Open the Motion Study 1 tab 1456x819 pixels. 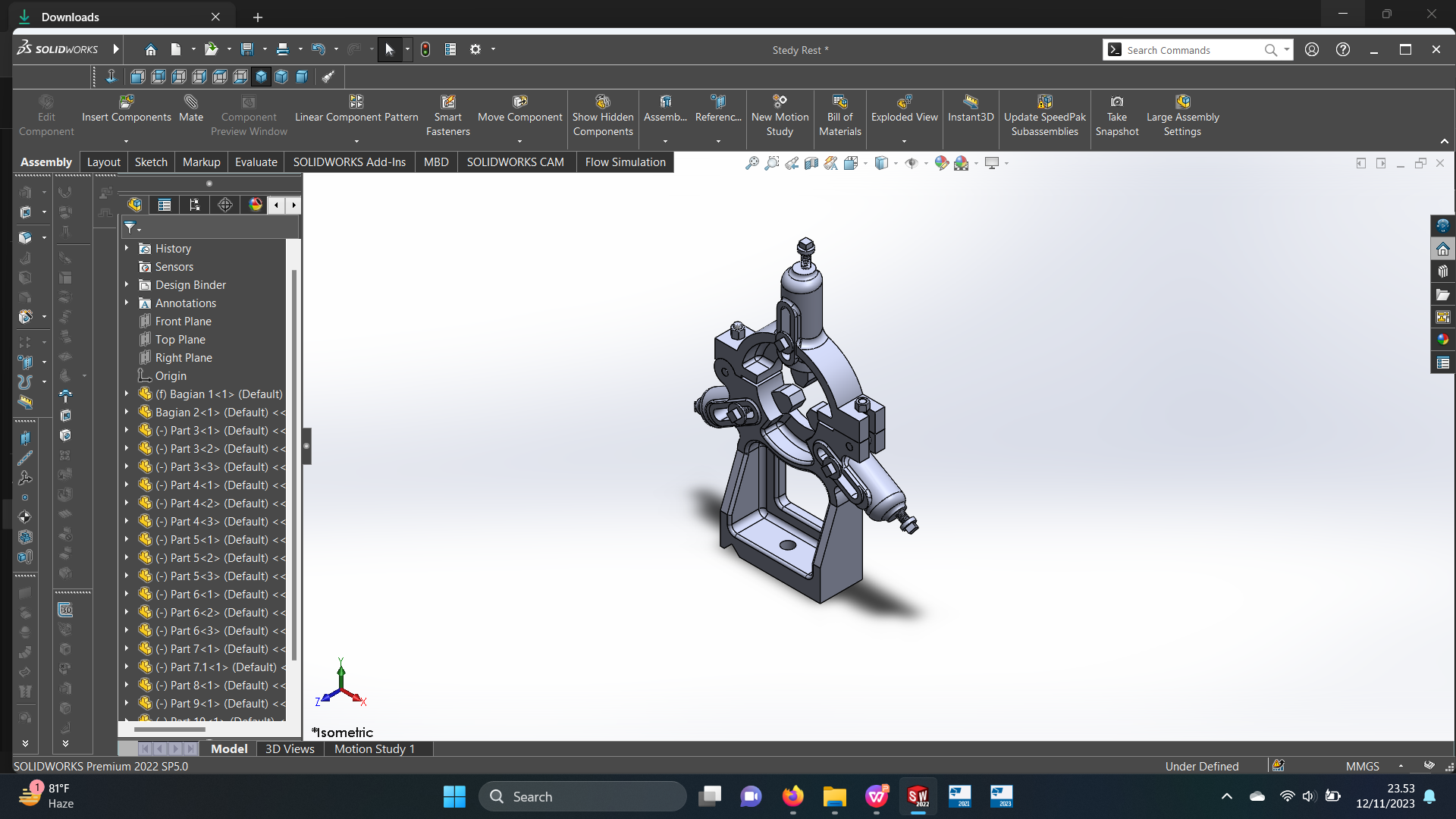tap(375, 749)
